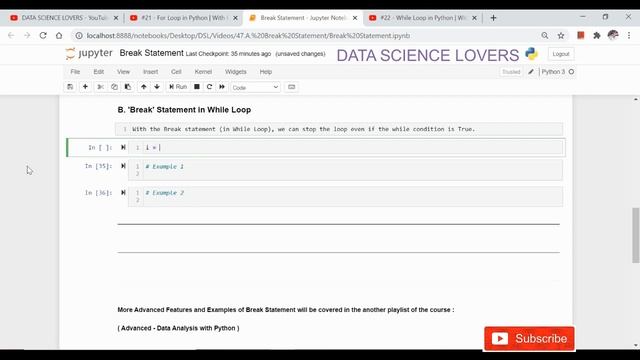Rename notebook via Break Statement title
The height and width of the screenshot is (360, 640).
(x=151, y=53)
